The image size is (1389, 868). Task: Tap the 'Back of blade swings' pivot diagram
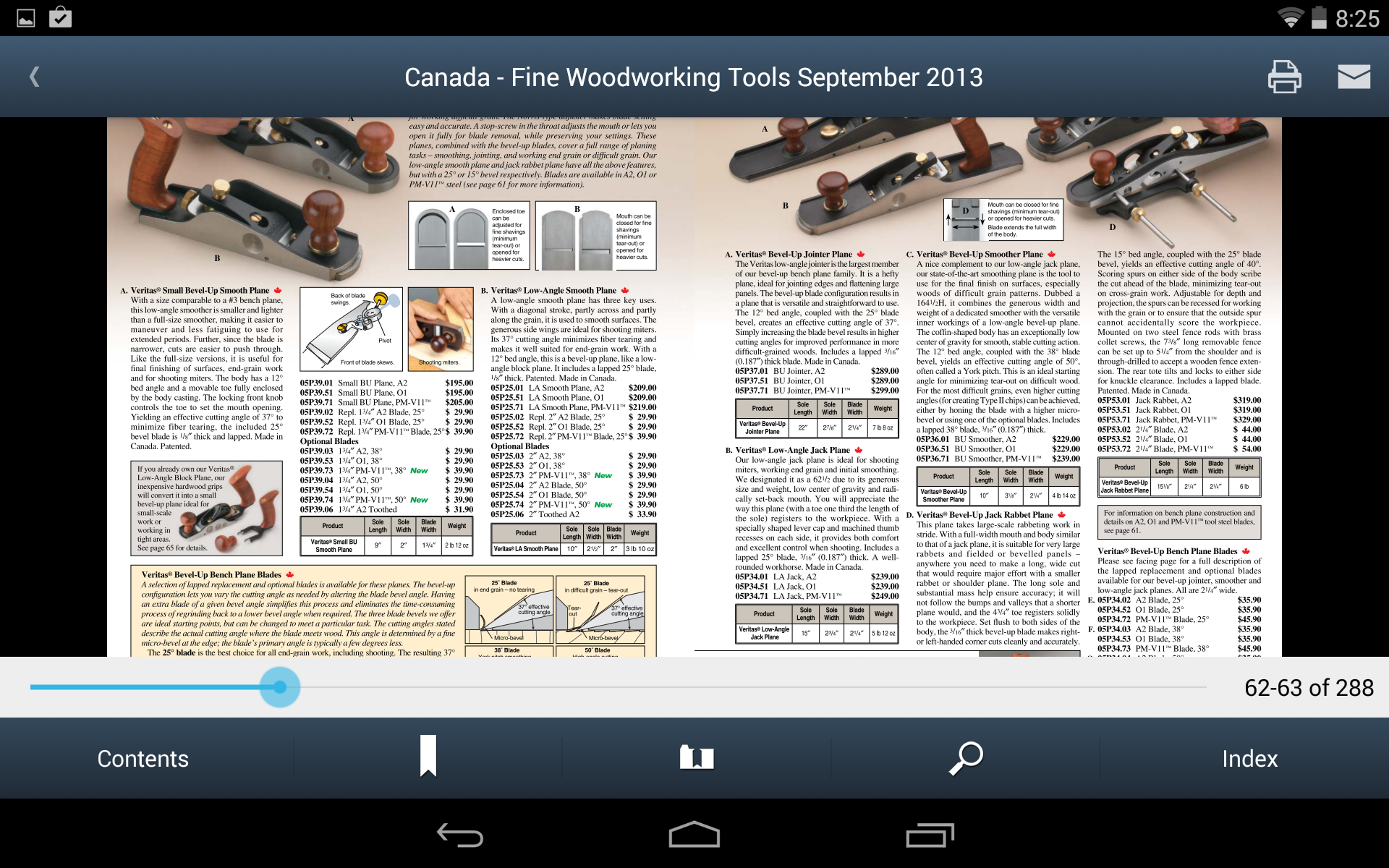click(351, 329)
